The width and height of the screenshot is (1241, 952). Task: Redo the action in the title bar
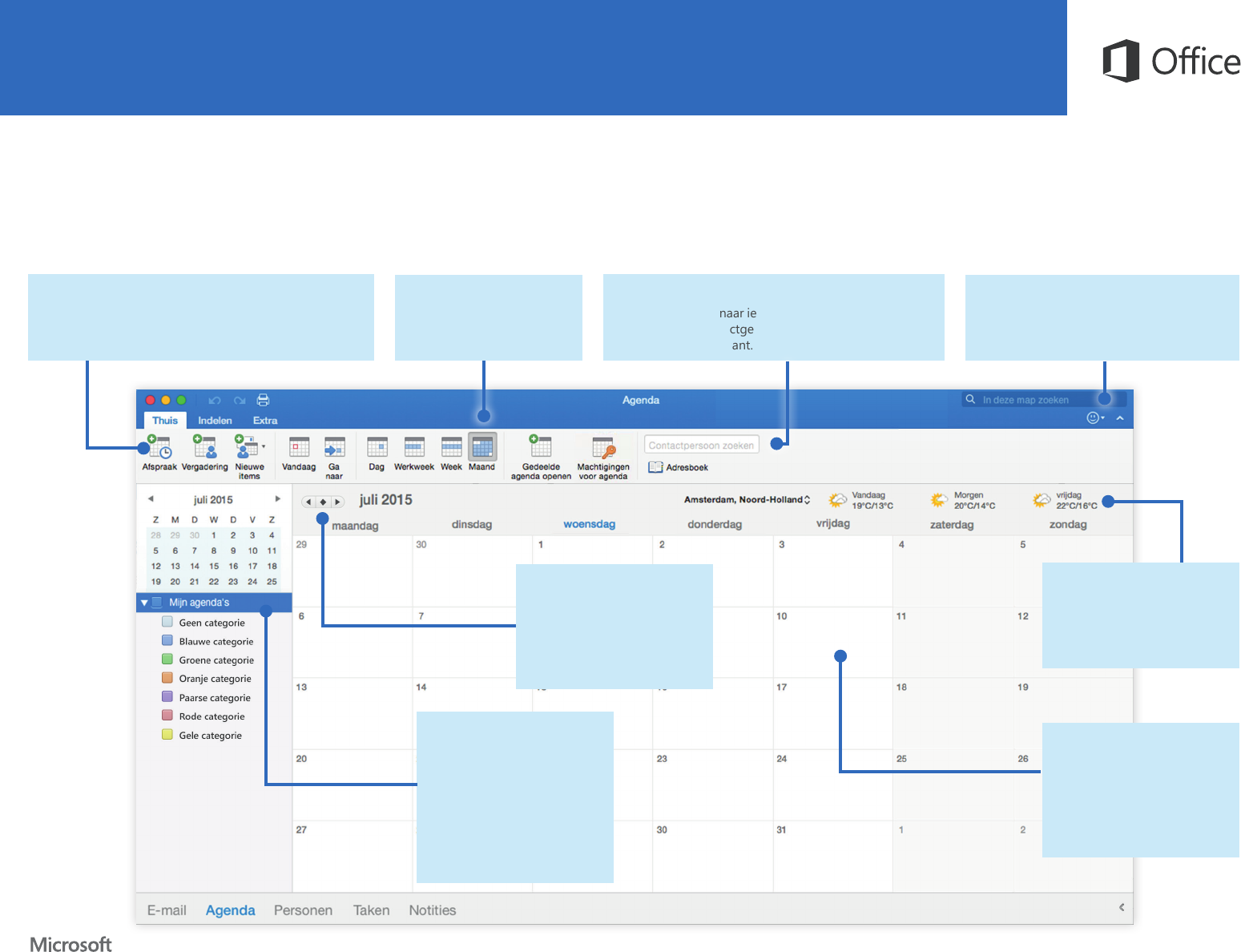point(240,400)
